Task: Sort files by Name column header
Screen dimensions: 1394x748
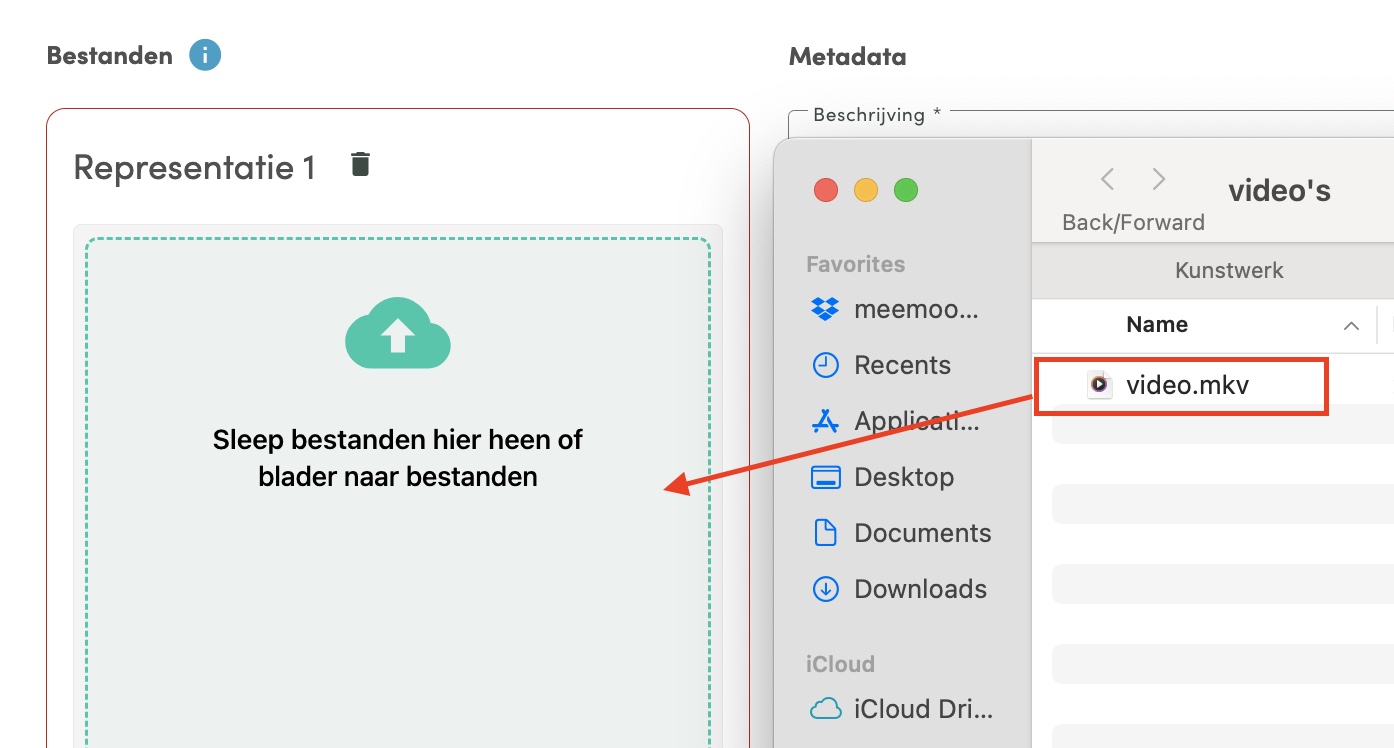Action: 1157,324
